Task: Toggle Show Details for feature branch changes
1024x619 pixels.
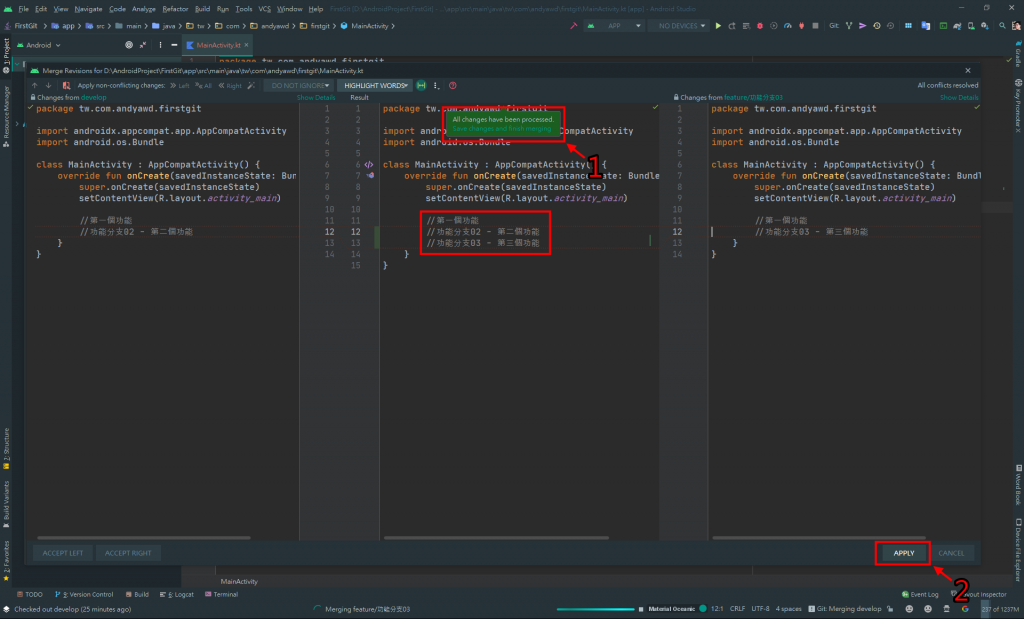Action: click(x=958, y=98)
